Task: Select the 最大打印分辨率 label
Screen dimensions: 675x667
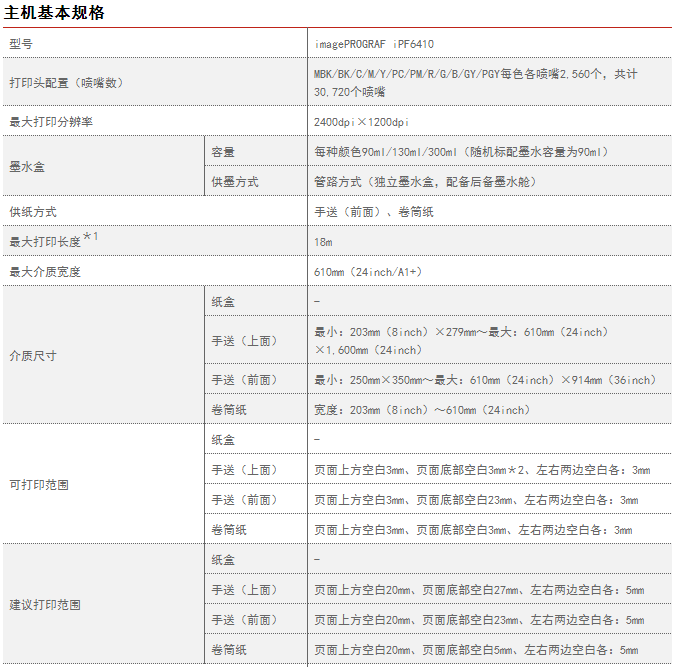Action: (x=51, y=122)
